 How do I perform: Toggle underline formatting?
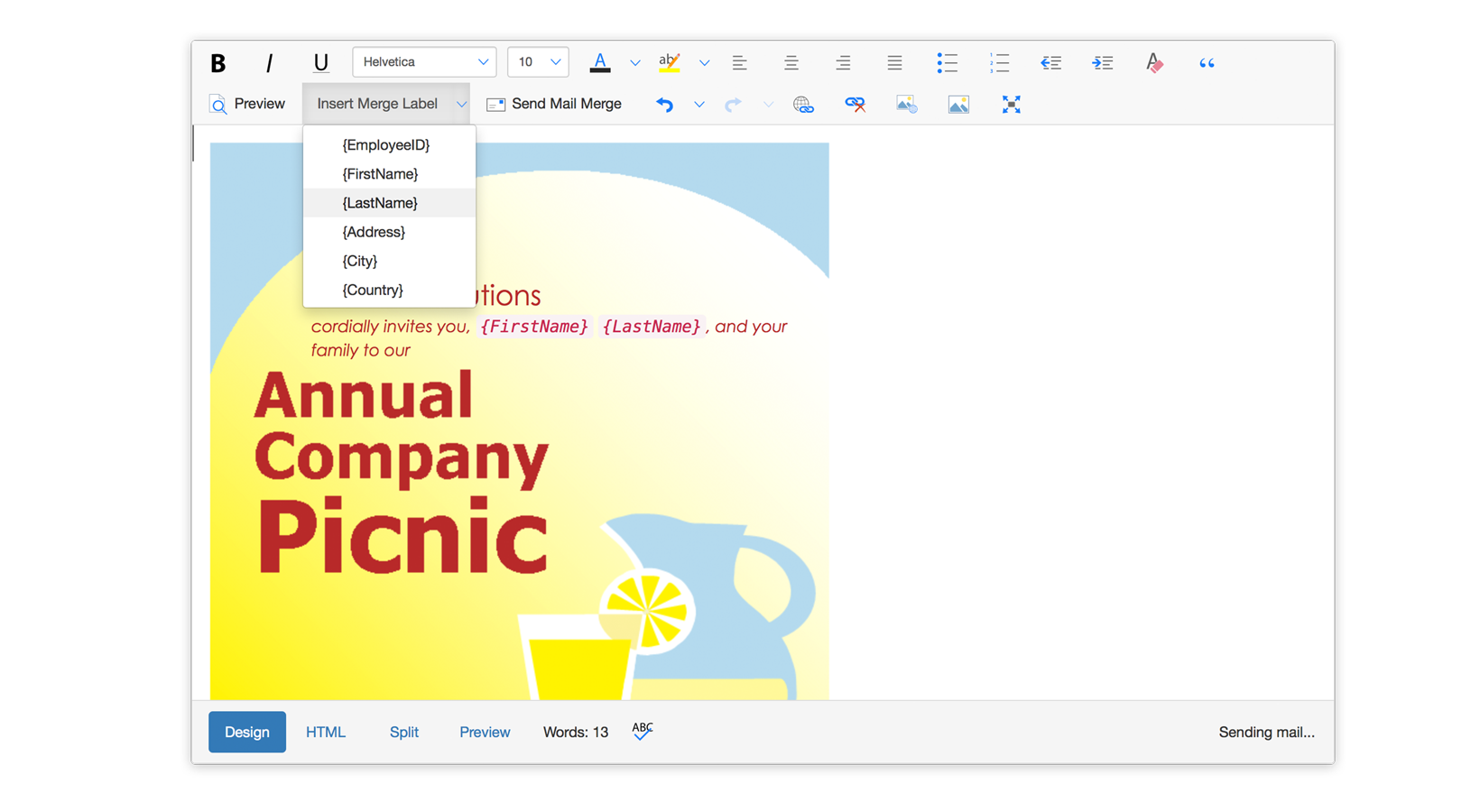point(320,63)
